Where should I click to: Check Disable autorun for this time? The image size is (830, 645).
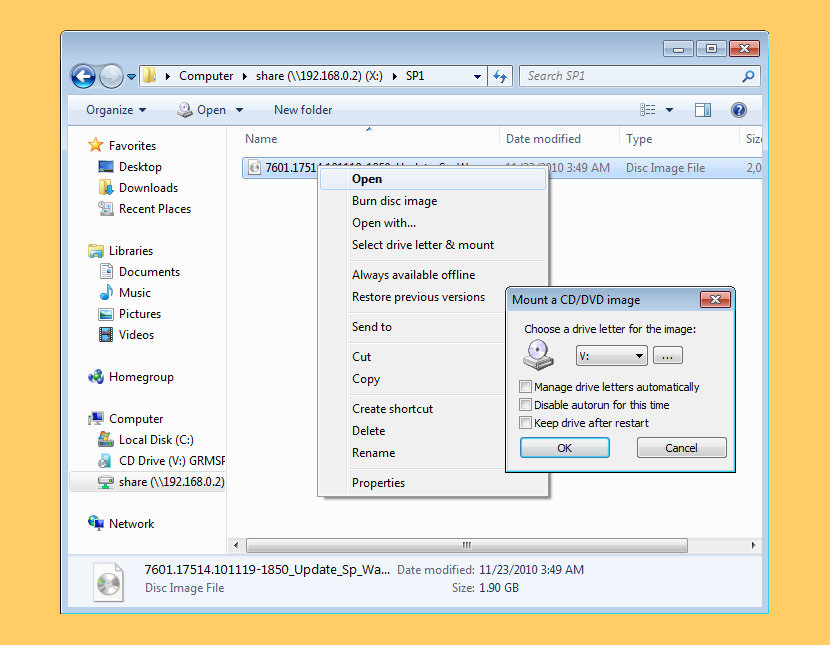click(525, 404)
